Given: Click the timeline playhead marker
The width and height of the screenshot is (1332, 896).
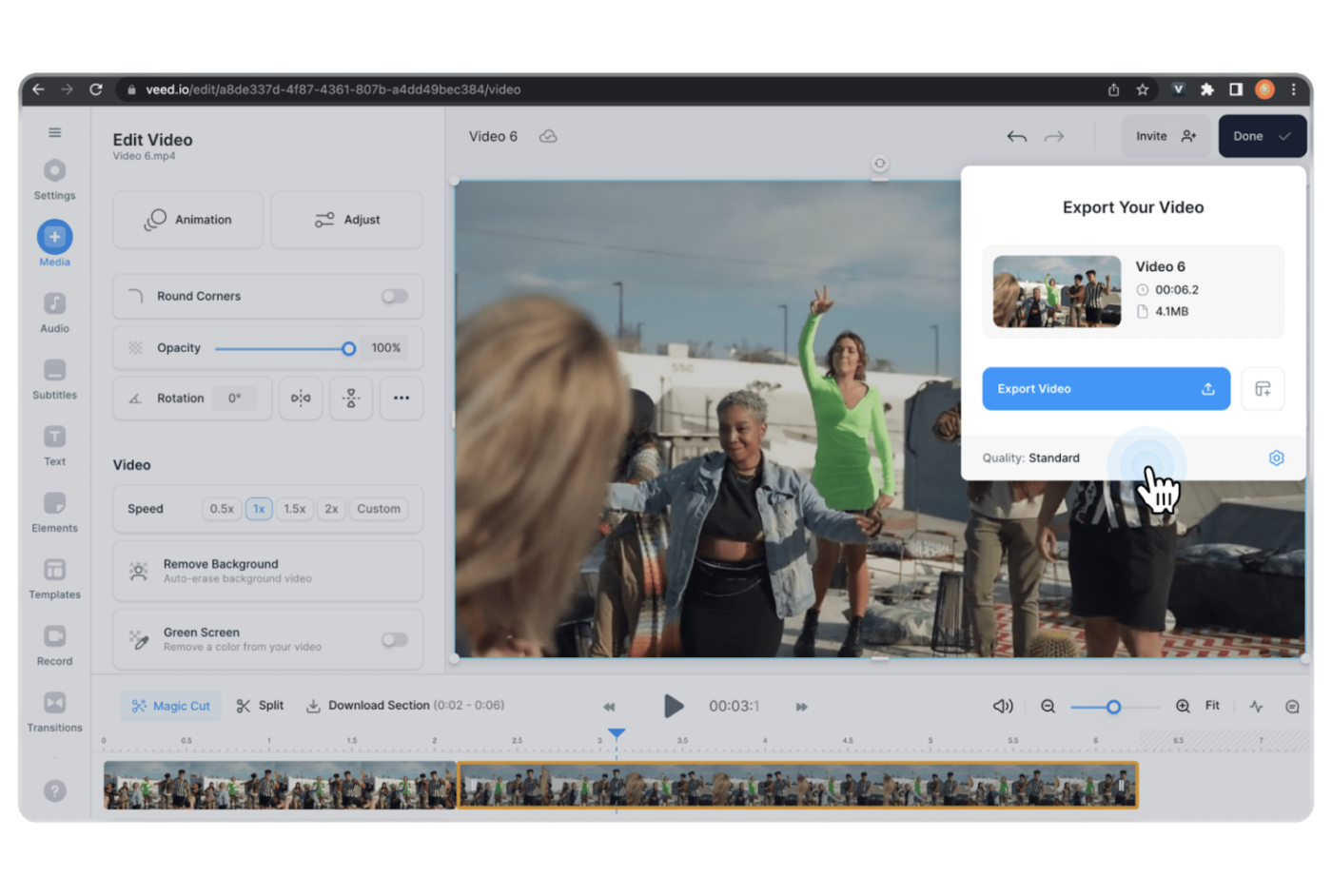Looking at the screenshot, I should pyautogui.click(x=617, y=733).
